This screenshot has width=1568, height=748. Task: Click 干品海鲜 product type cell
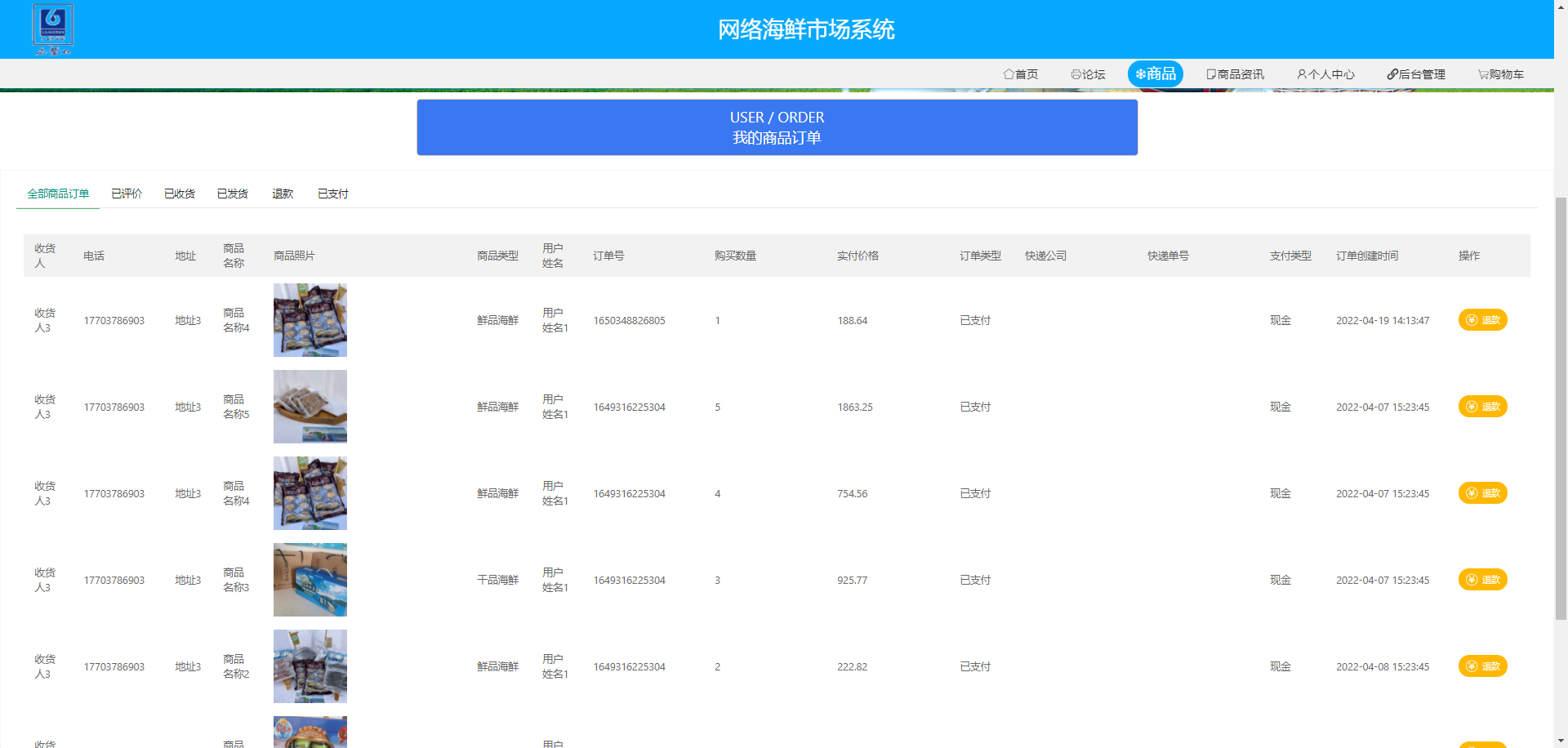pos(498,581)
